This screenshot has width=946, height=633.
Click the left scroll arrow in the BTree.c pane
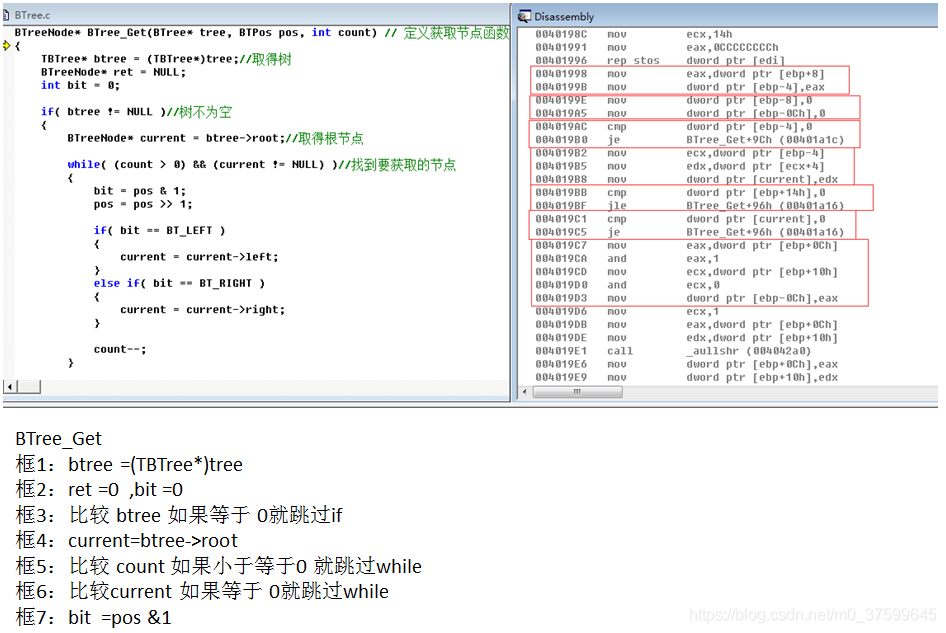(10, 387)
